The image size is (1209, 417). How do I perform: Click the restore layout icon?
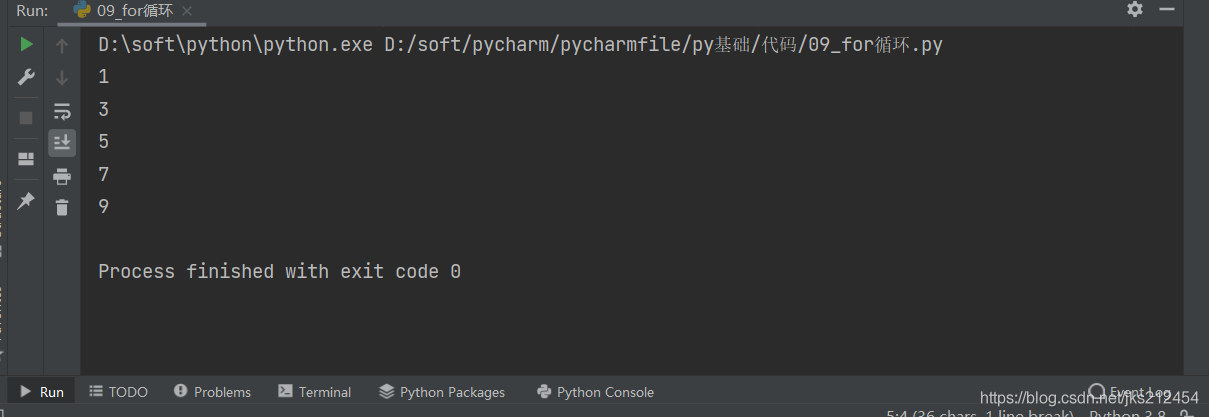tap(26, 159)
